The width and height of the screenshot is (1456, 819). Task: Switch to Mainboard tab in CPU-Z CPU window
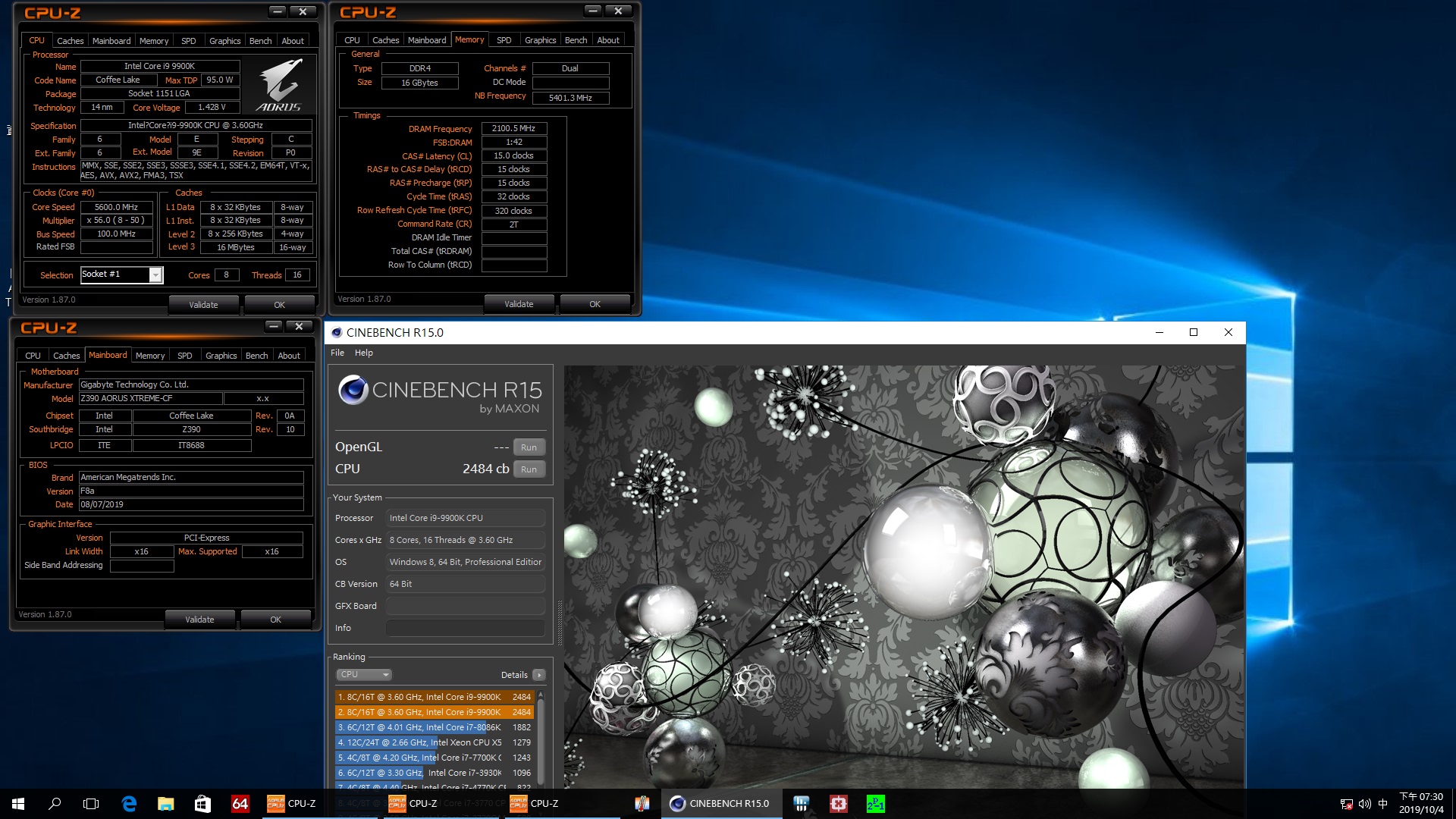(111, 41)
